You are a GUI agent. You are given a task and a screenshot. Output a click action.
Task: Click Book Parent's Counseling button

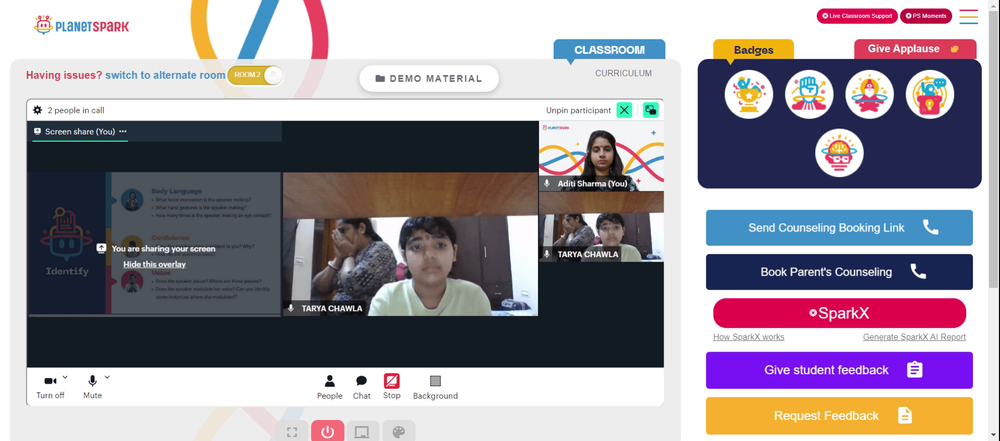(839, 272)
